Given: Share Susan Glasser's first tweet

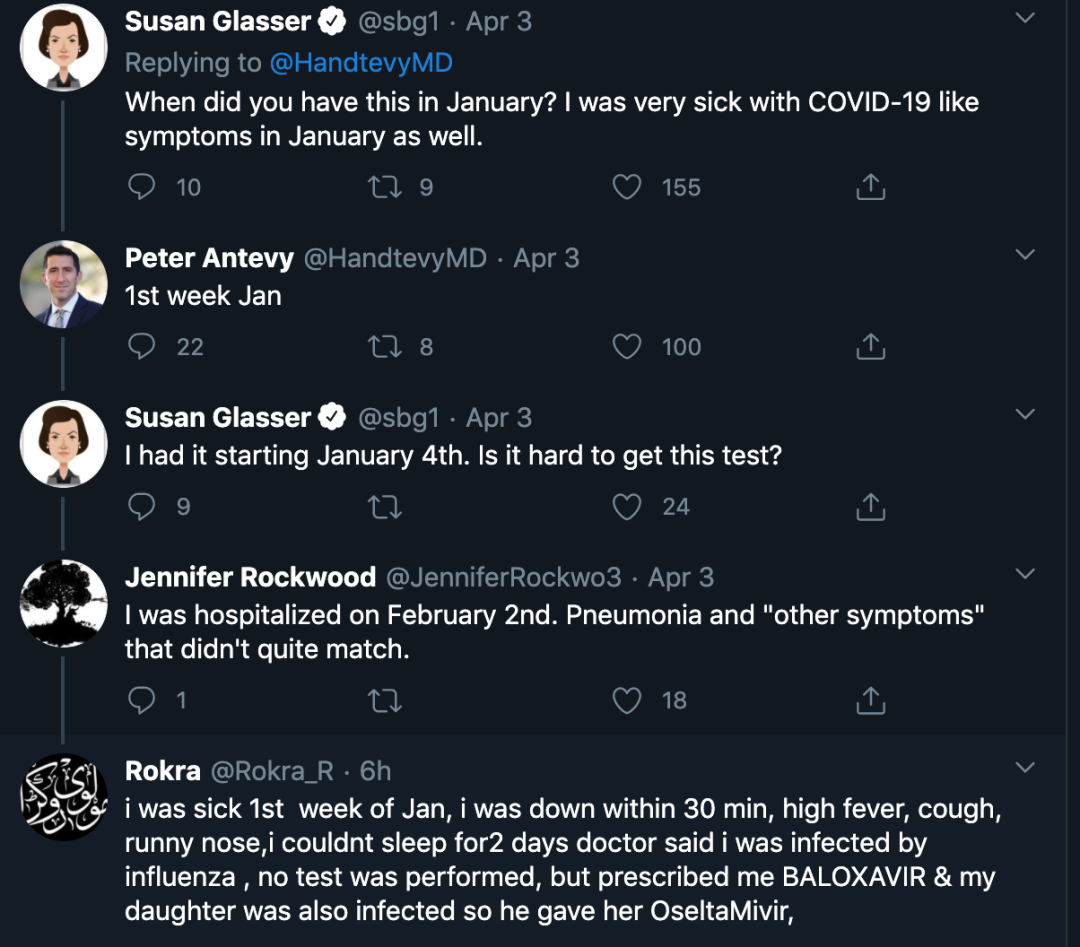Looking at the screenshot, I should click(871, 187).
